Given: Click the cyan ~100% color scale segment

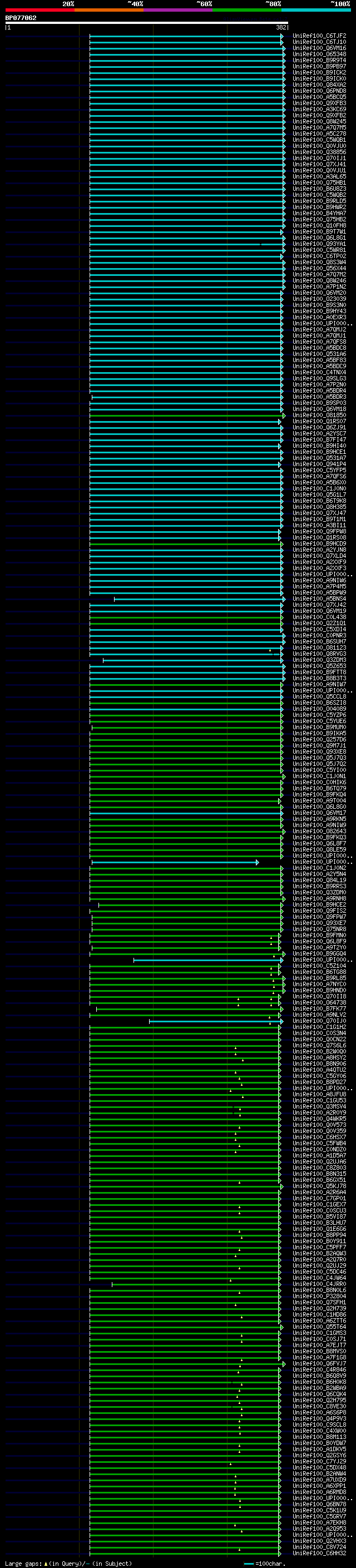Looking at the screenshot, I should (x=316, y=10).
